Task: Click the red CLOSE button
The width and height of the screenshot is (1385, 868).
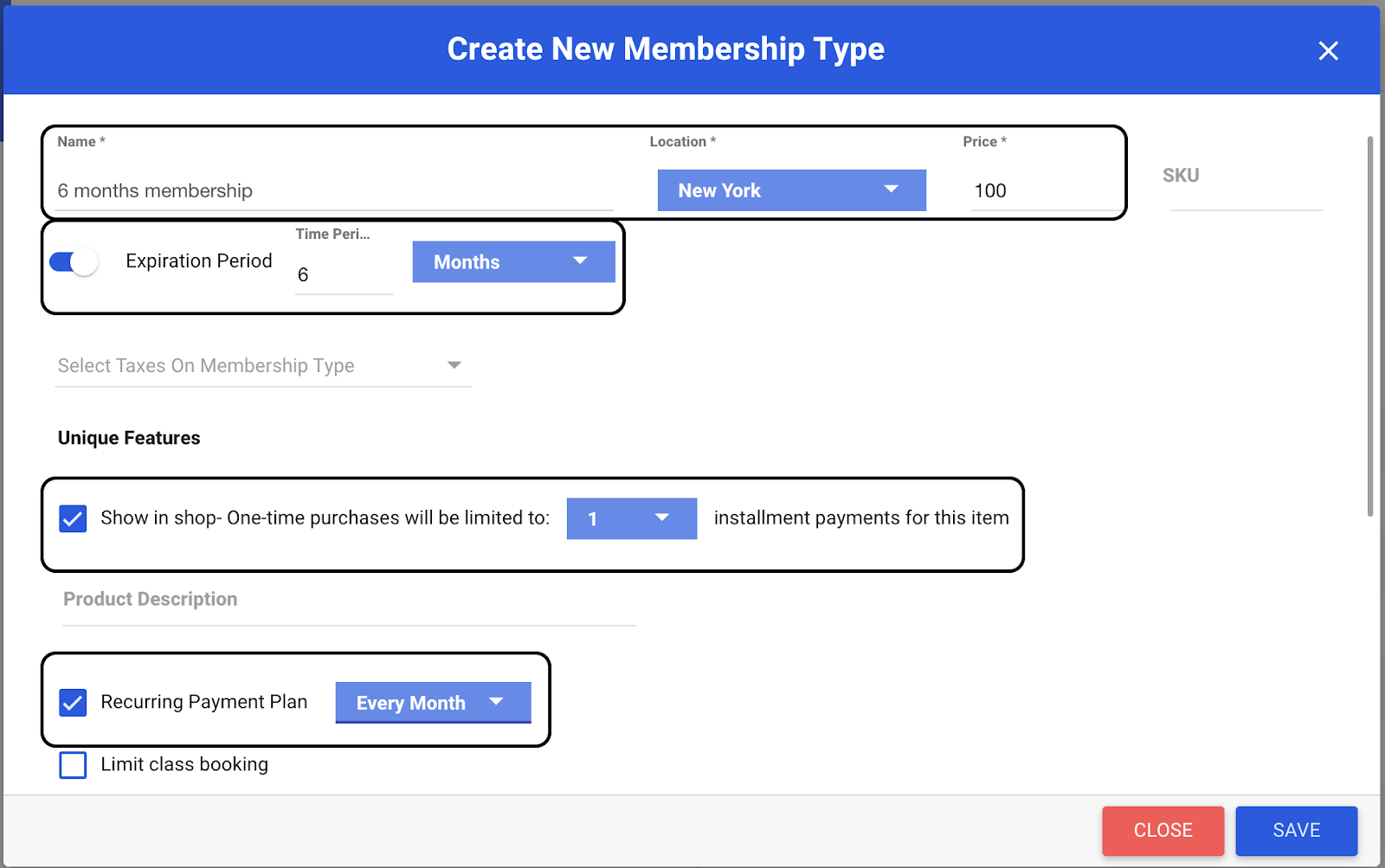Action: click(1163, 831)
